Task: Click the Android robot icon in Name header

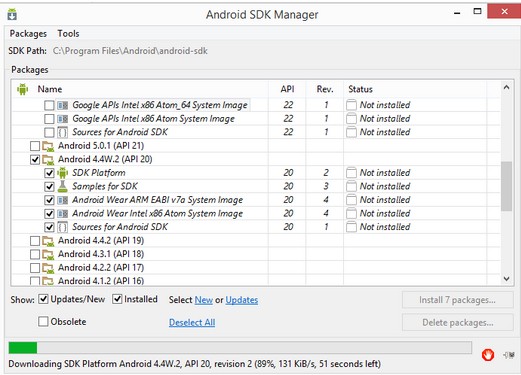Action: [22, 89]
